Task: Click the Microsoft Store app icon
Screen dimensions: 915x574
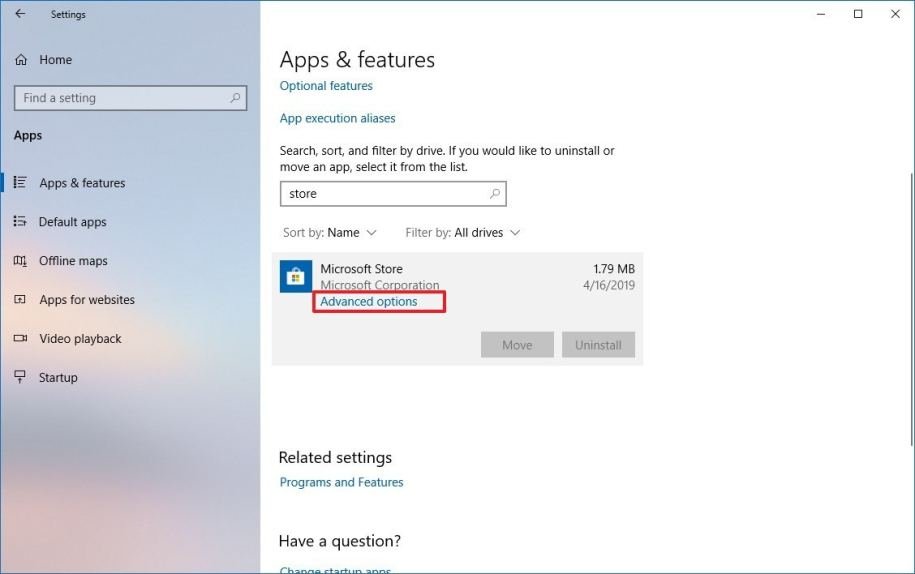Action: tap(296, 278)
